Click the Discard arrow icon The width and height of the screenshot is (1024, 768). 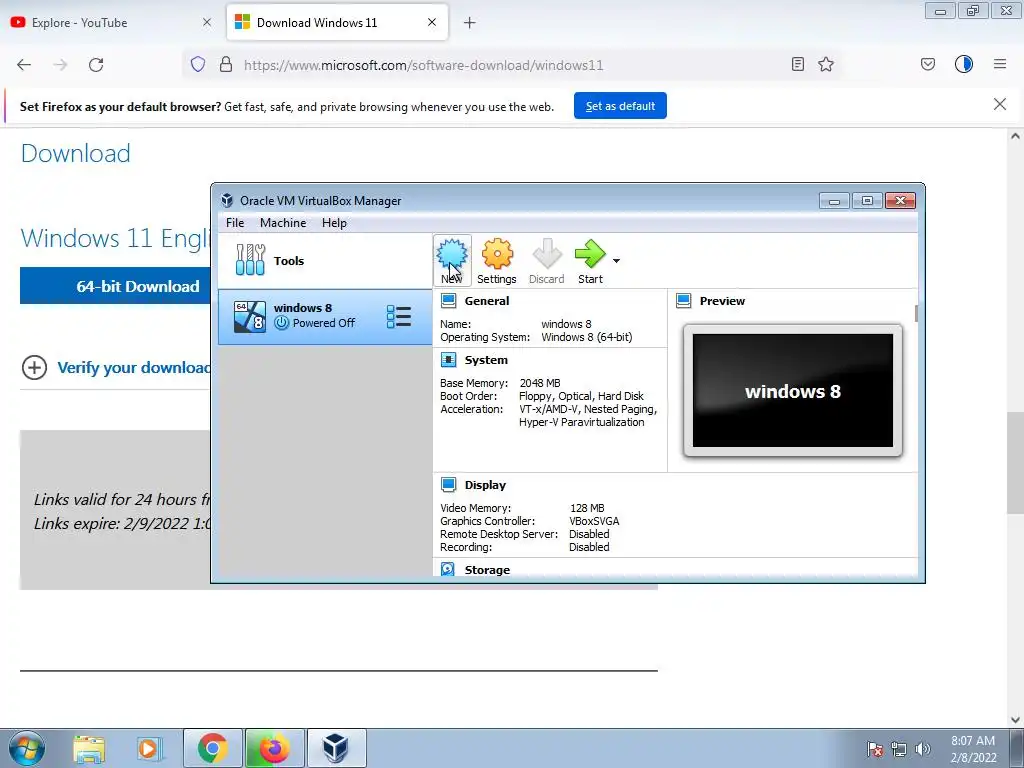(x=547, y=254)
